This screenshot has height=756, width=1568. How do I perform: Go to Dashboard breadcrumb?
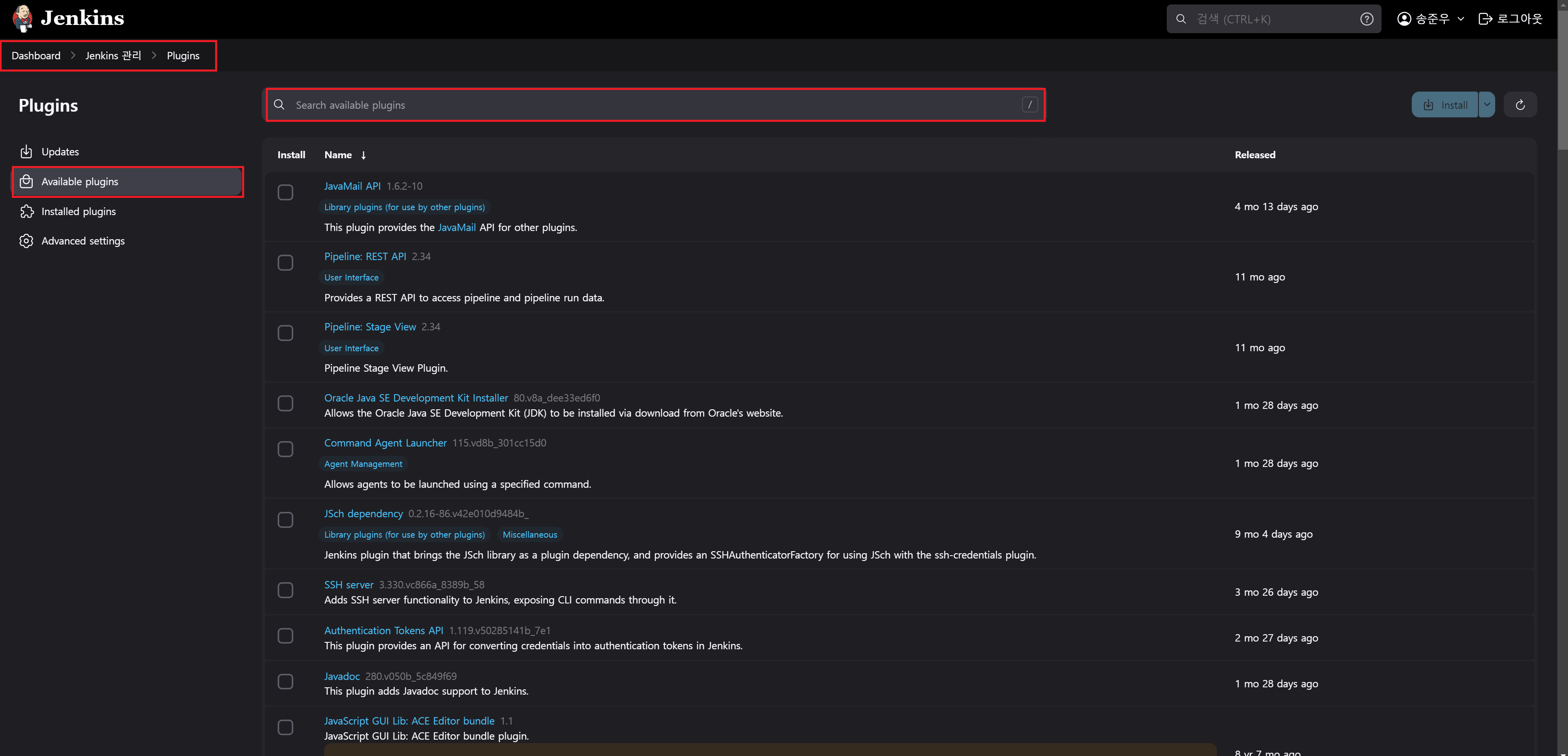point(36,55)
